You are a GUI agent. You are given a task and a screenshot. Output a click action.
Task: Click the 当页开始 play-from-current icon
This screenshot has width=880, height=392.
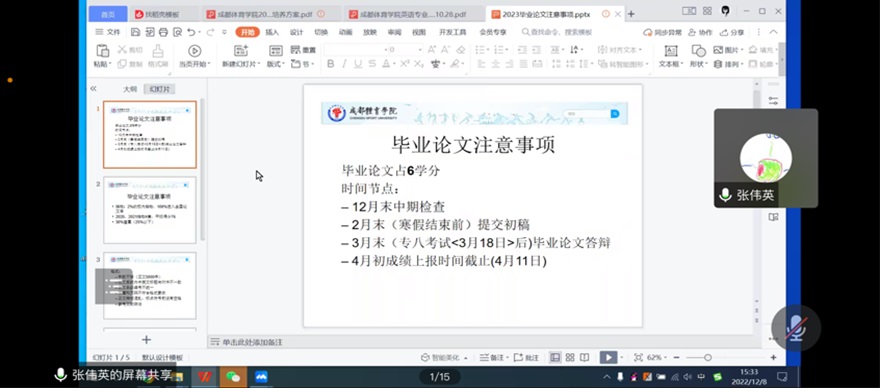pyautogui.click(x=195, y=51)
